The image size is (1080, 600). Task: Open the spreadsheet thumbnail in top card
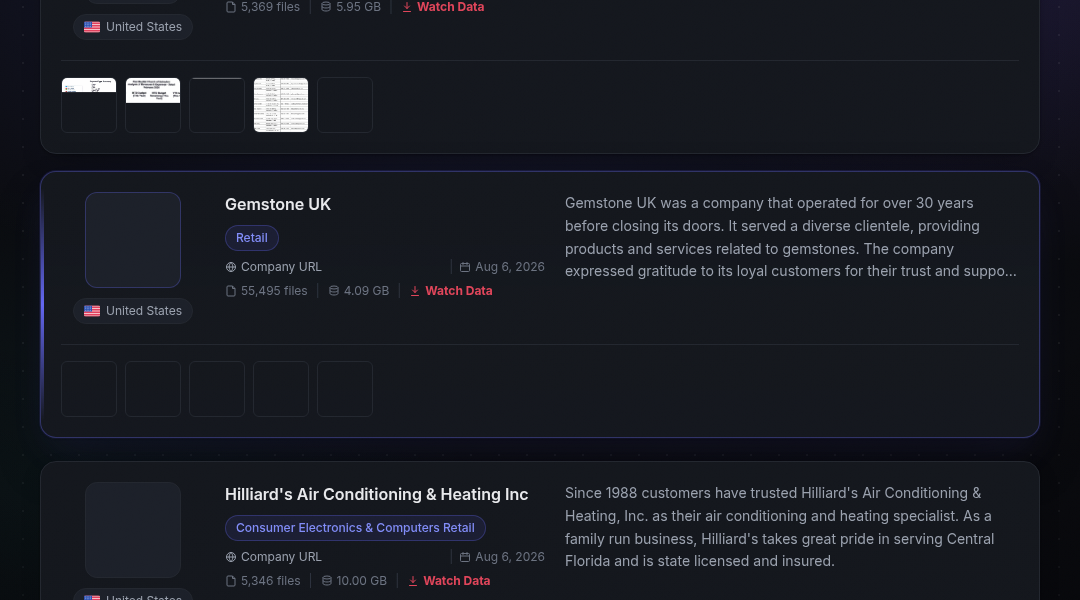click(x=281, y=105)
